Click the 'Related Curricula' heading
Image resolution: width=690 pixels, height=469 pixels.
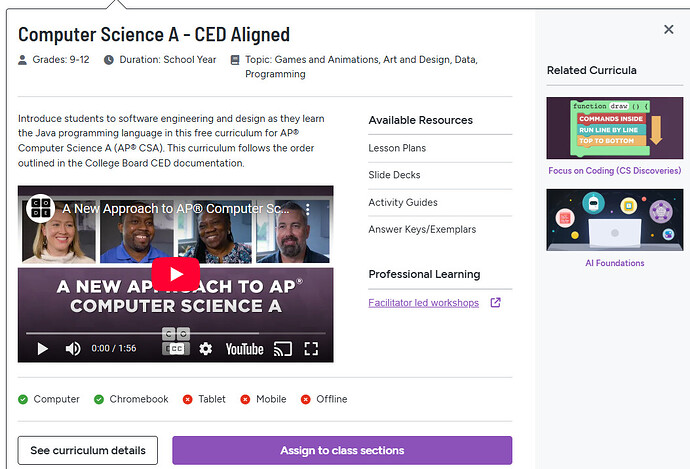[x=591, y=70]
